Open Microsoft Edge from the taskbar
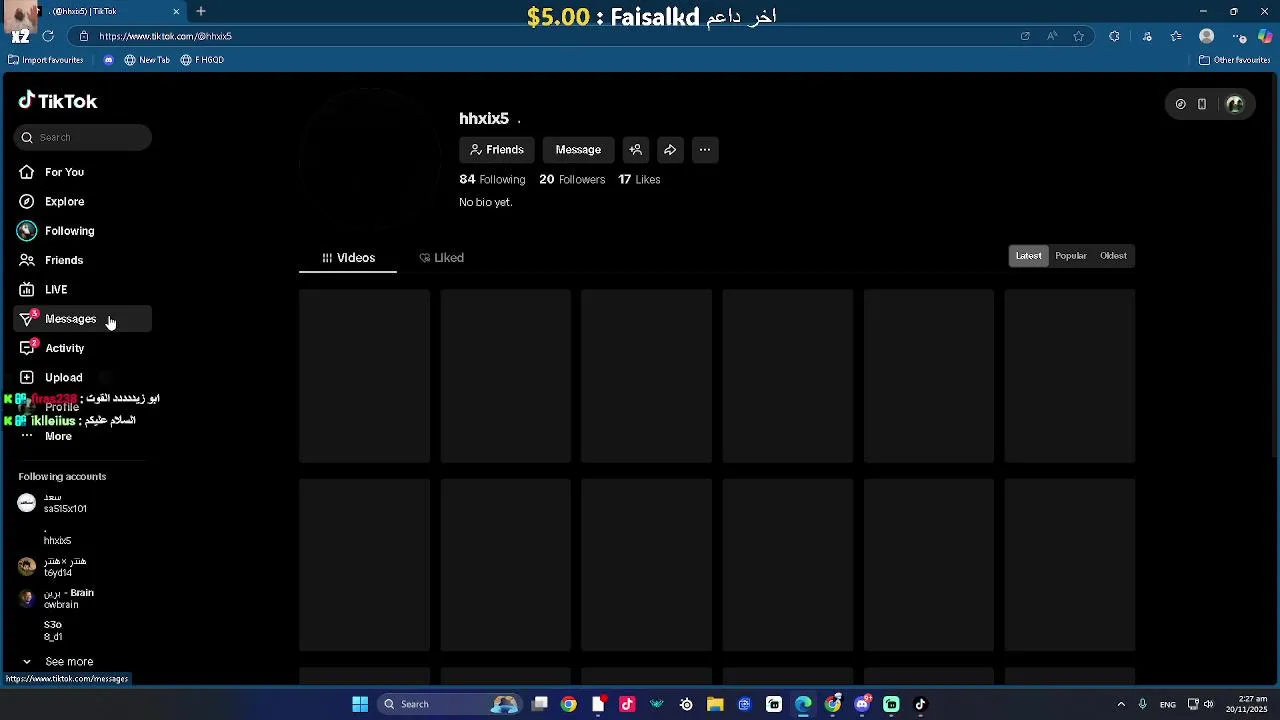This screenshot has width=1280, height=720. (803, 704)
